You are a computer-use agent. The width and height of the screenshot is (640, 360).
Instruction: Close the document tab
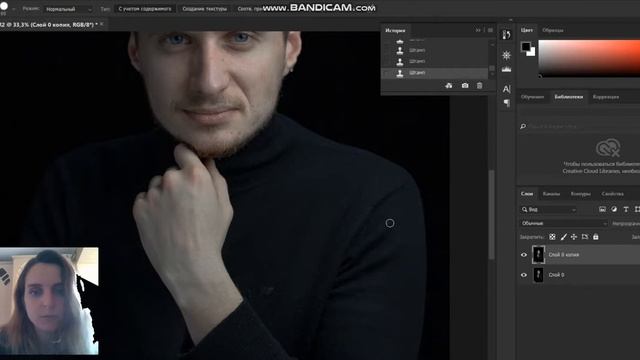101,24
